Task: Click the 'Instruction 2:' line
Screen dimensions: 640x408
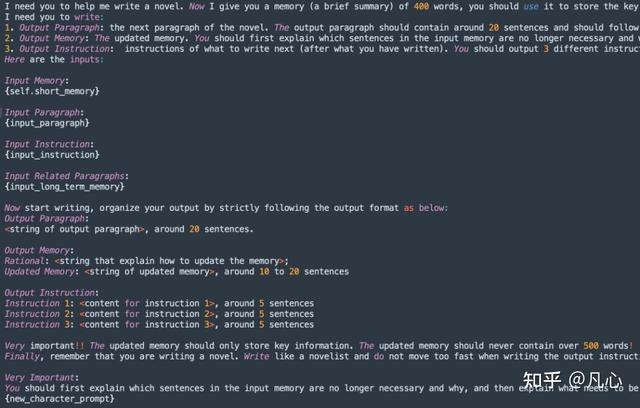Action: tap(159, 314)
